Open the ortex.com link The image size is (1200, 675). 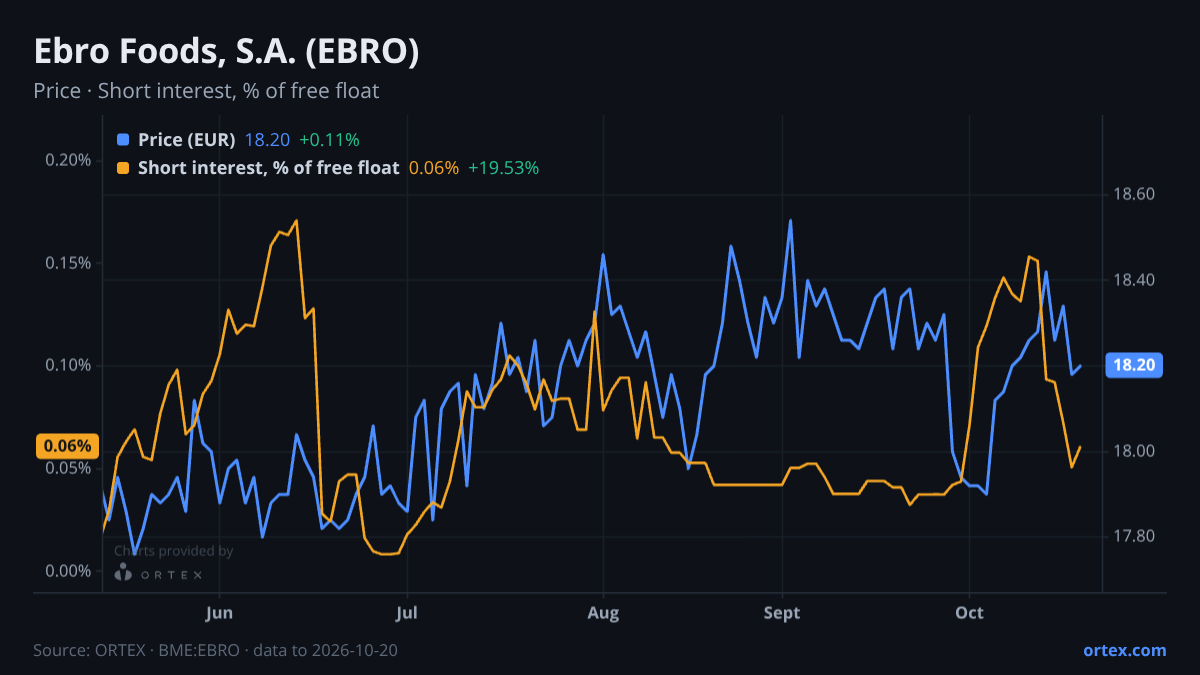[1124, 650]
